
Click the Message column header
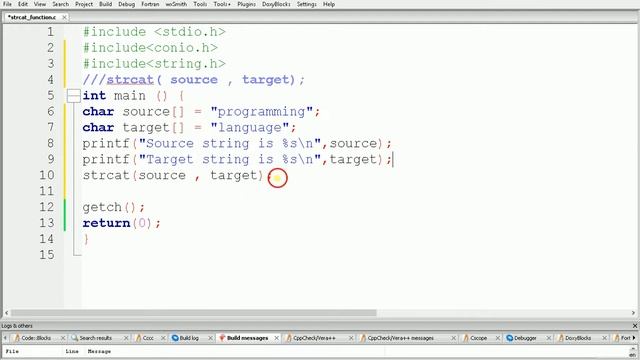99,351
